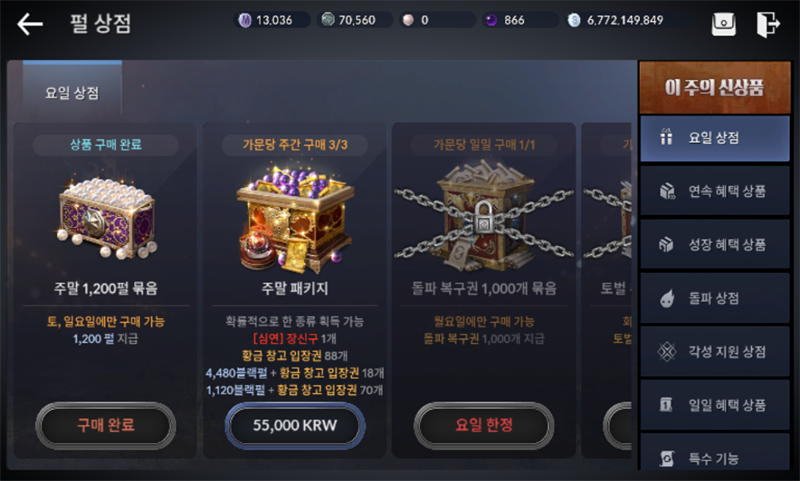Tap the purple M currency icon

[x=245, y=20]
